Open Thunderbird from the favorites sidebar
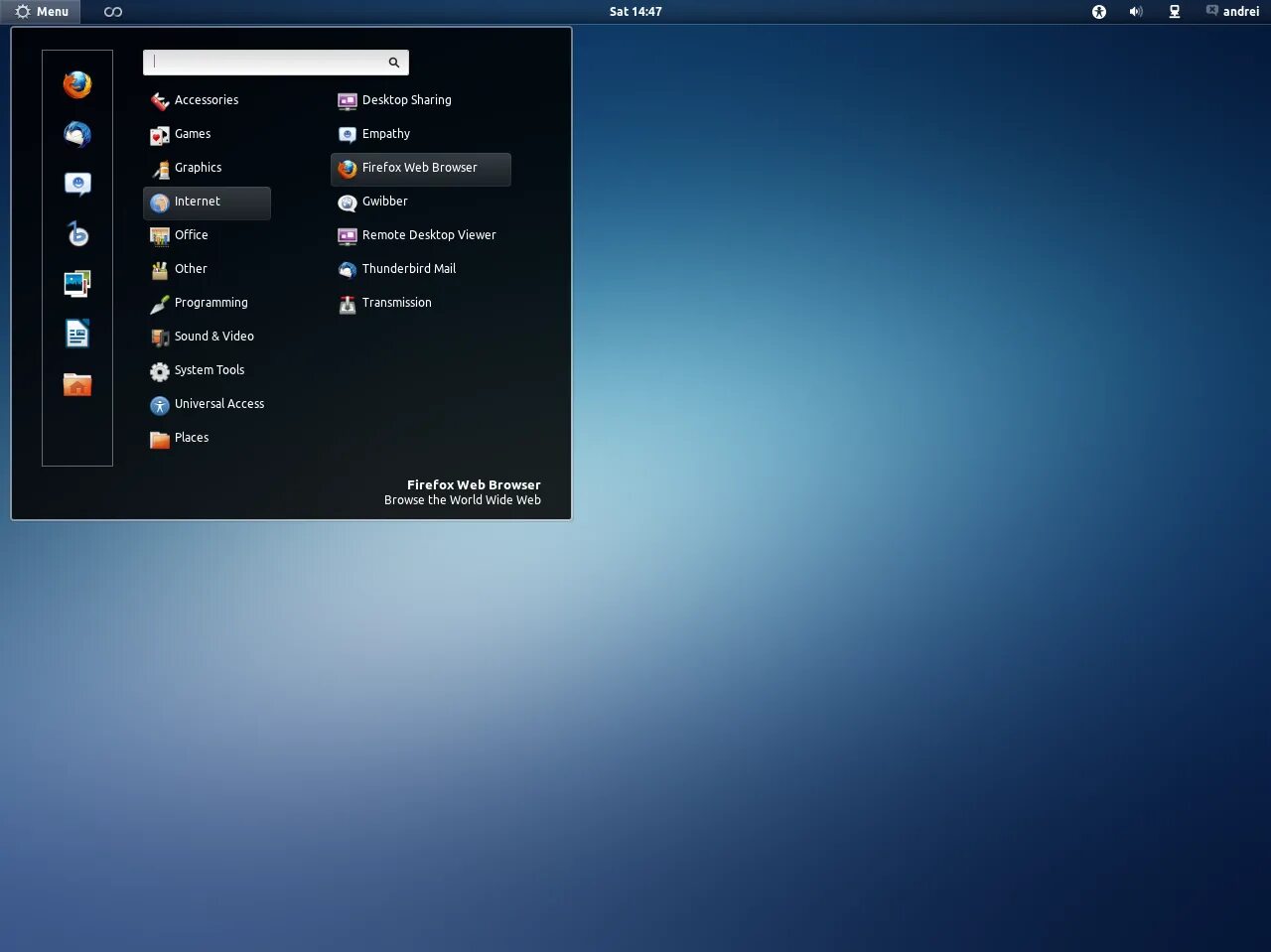 [x=77, y=135]
